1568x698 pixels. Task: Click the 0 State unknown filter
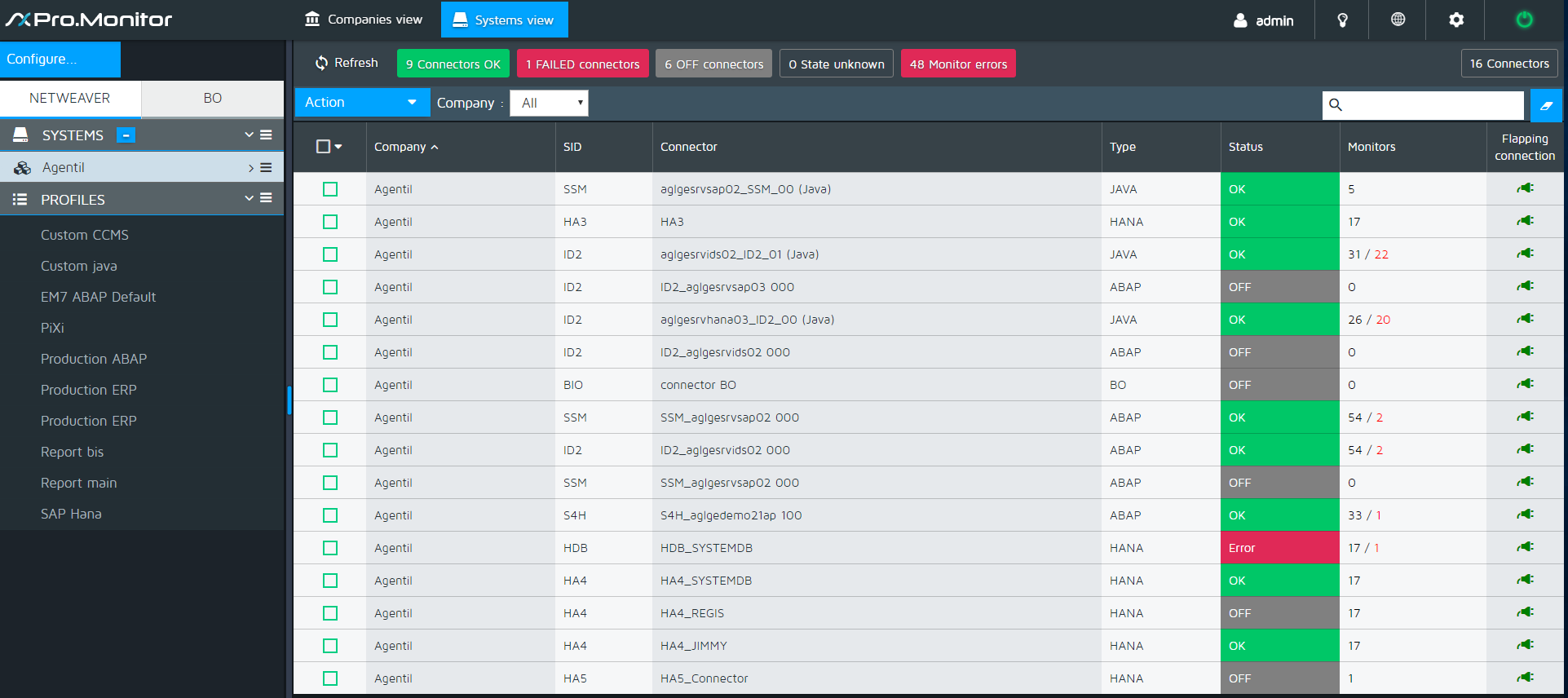point(837,64)
